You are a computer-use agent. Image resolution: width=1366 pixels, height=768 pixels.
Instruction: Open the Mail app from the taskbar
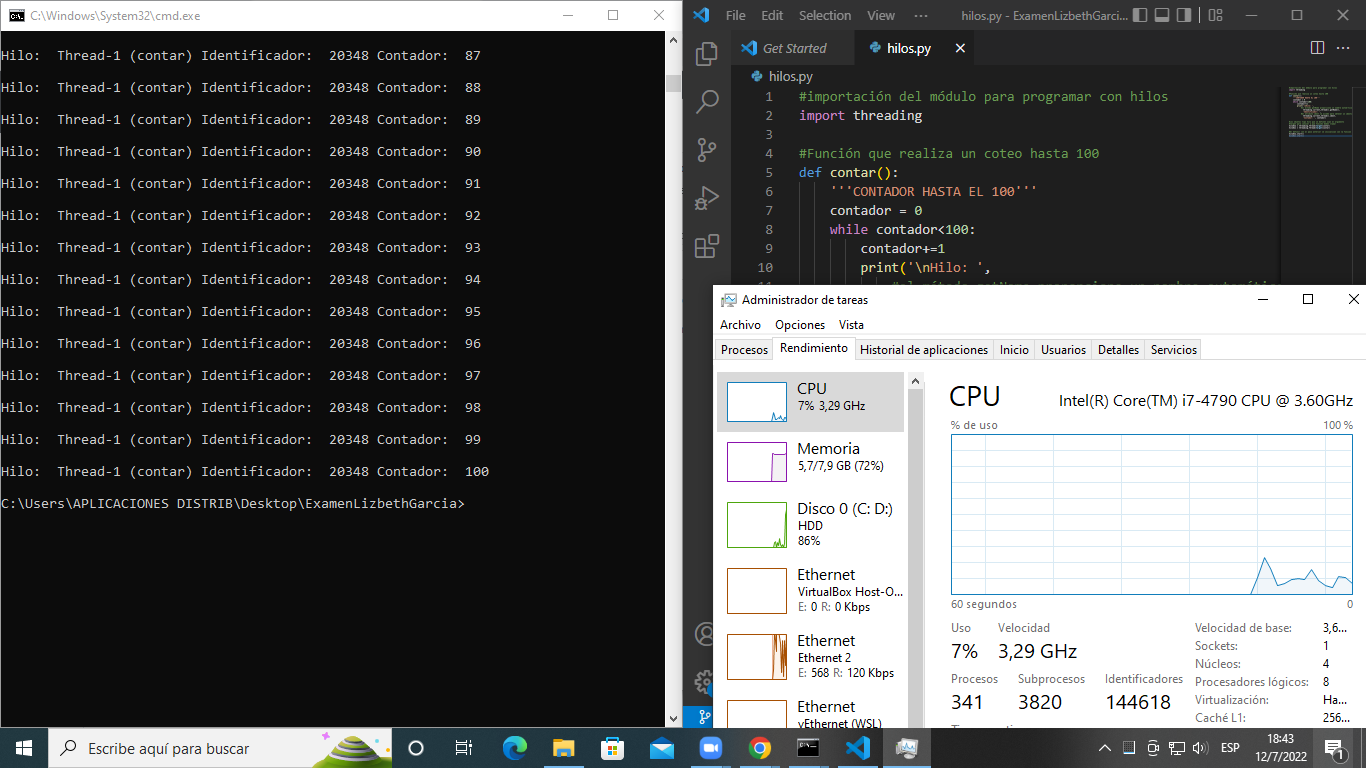point(661,748)
